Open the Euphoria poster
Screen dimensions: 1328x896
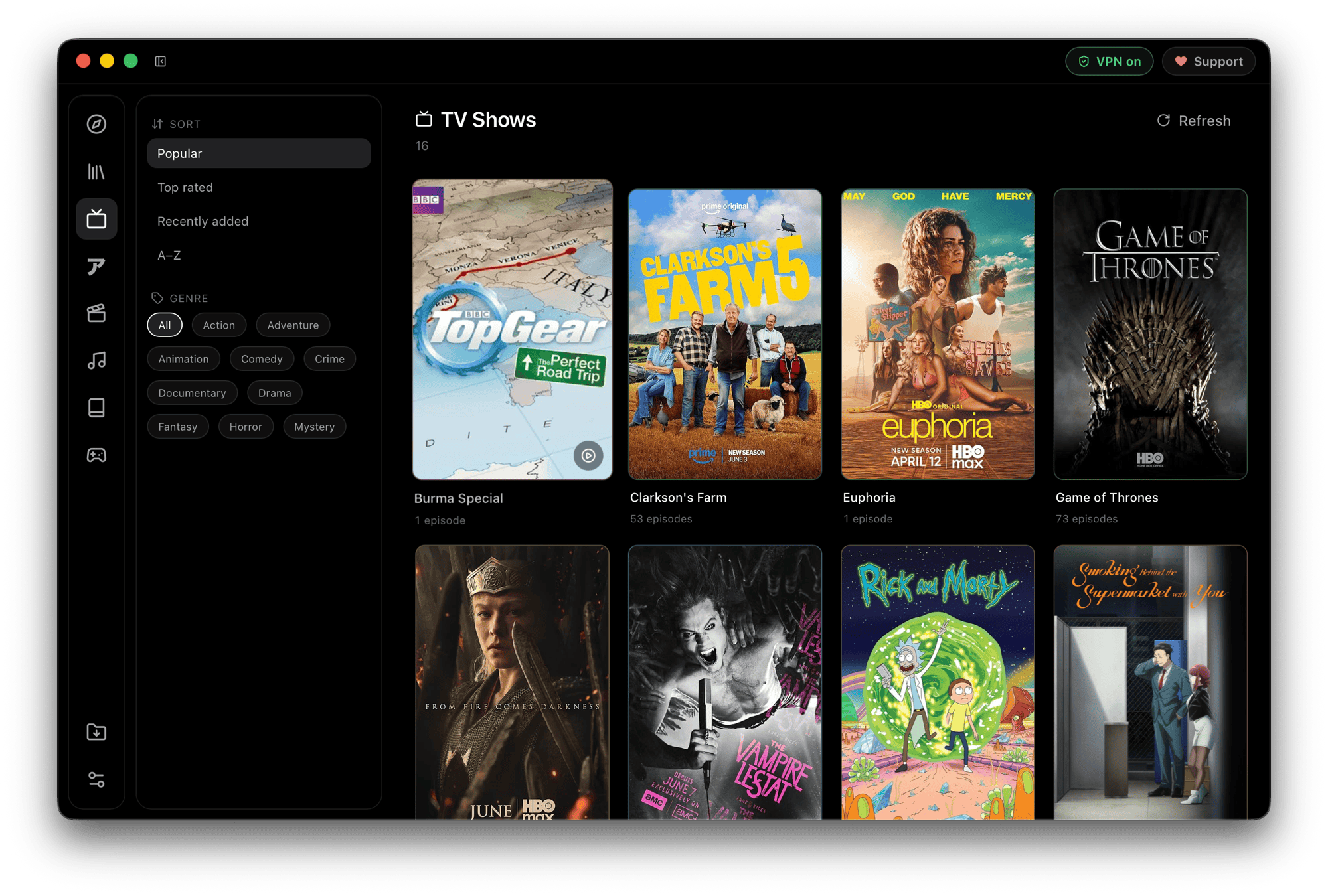(938, 334)
